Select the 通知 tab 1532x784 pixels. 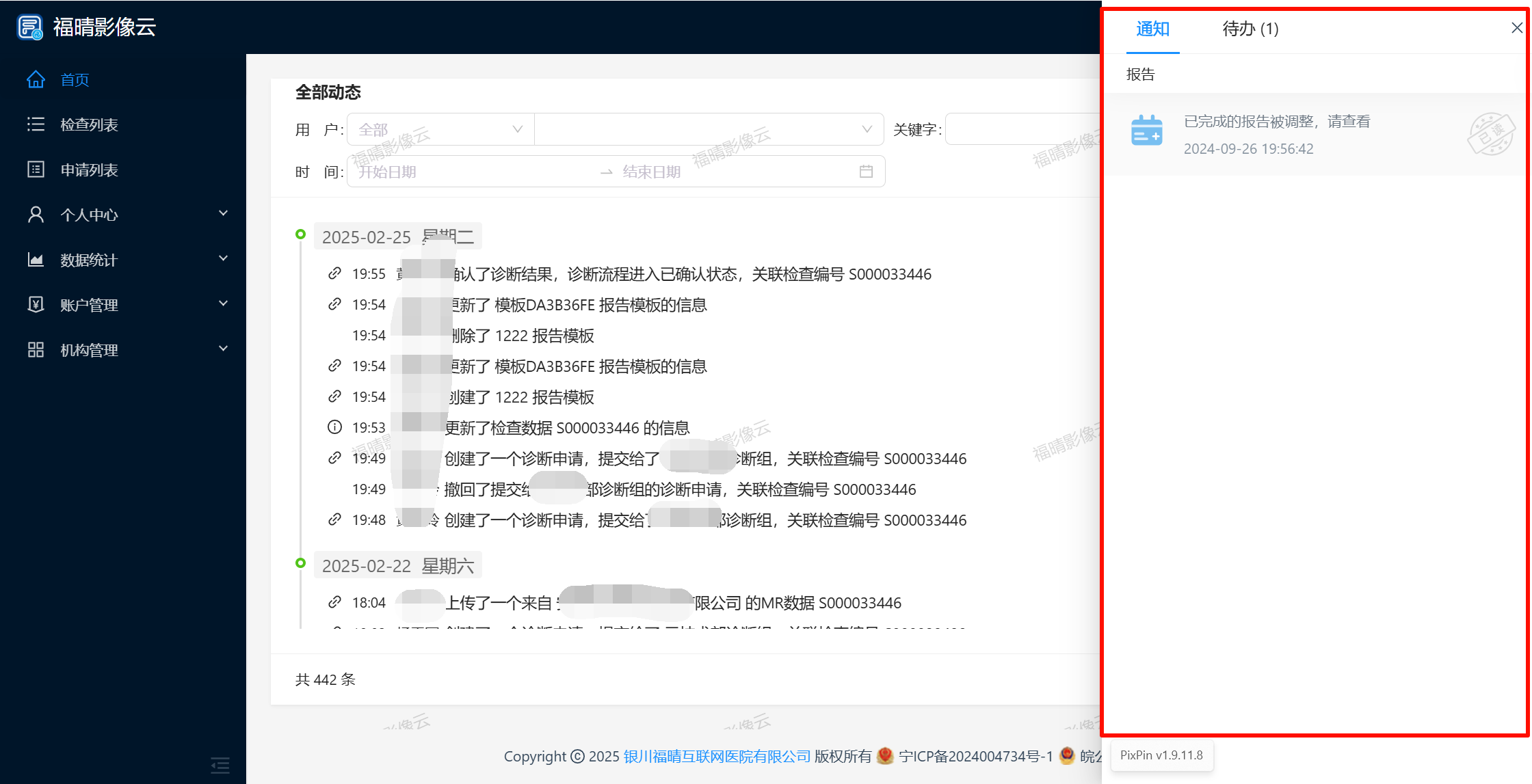[x=1152, y=29]
